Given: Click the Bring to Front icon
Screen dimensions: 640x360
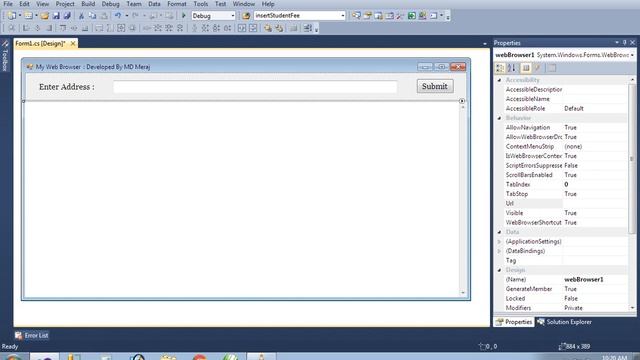Looking at the screenshot, I should [268, 28].
